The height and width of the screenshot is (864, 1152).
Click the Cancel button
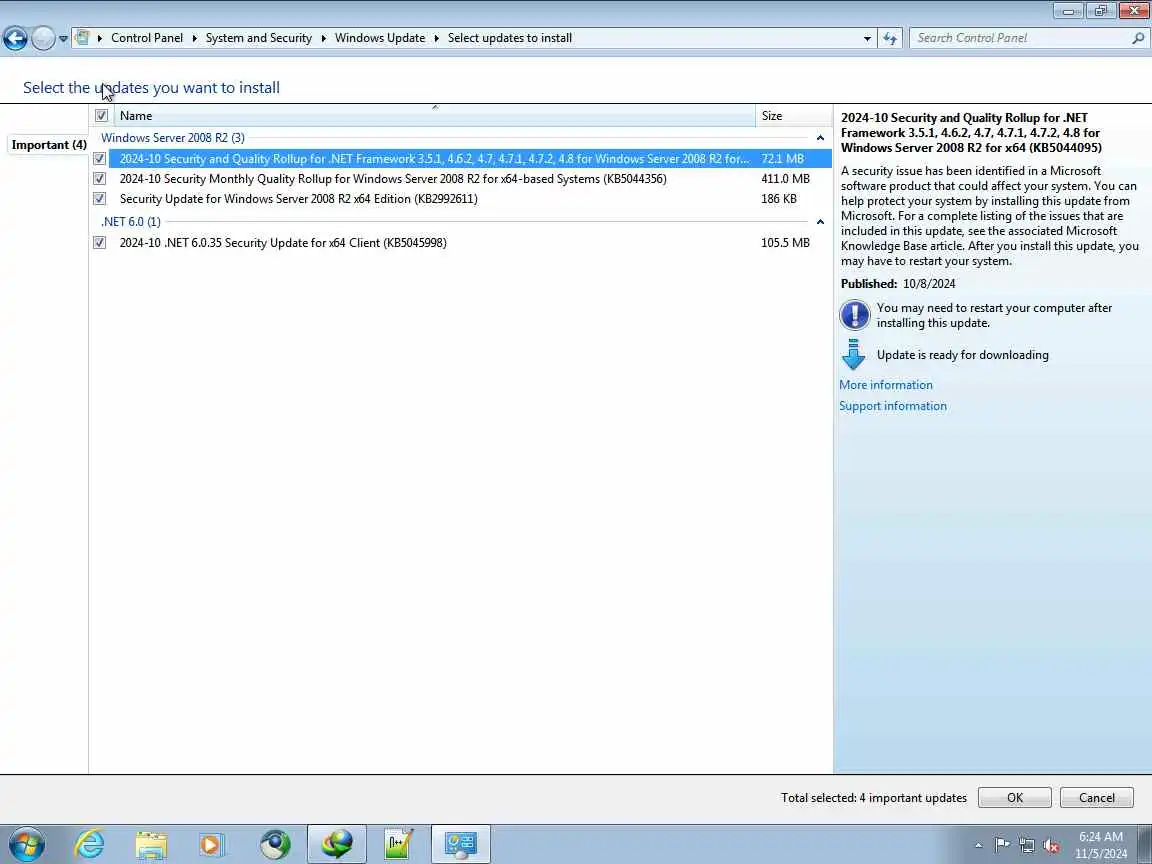click(1096, 798)
